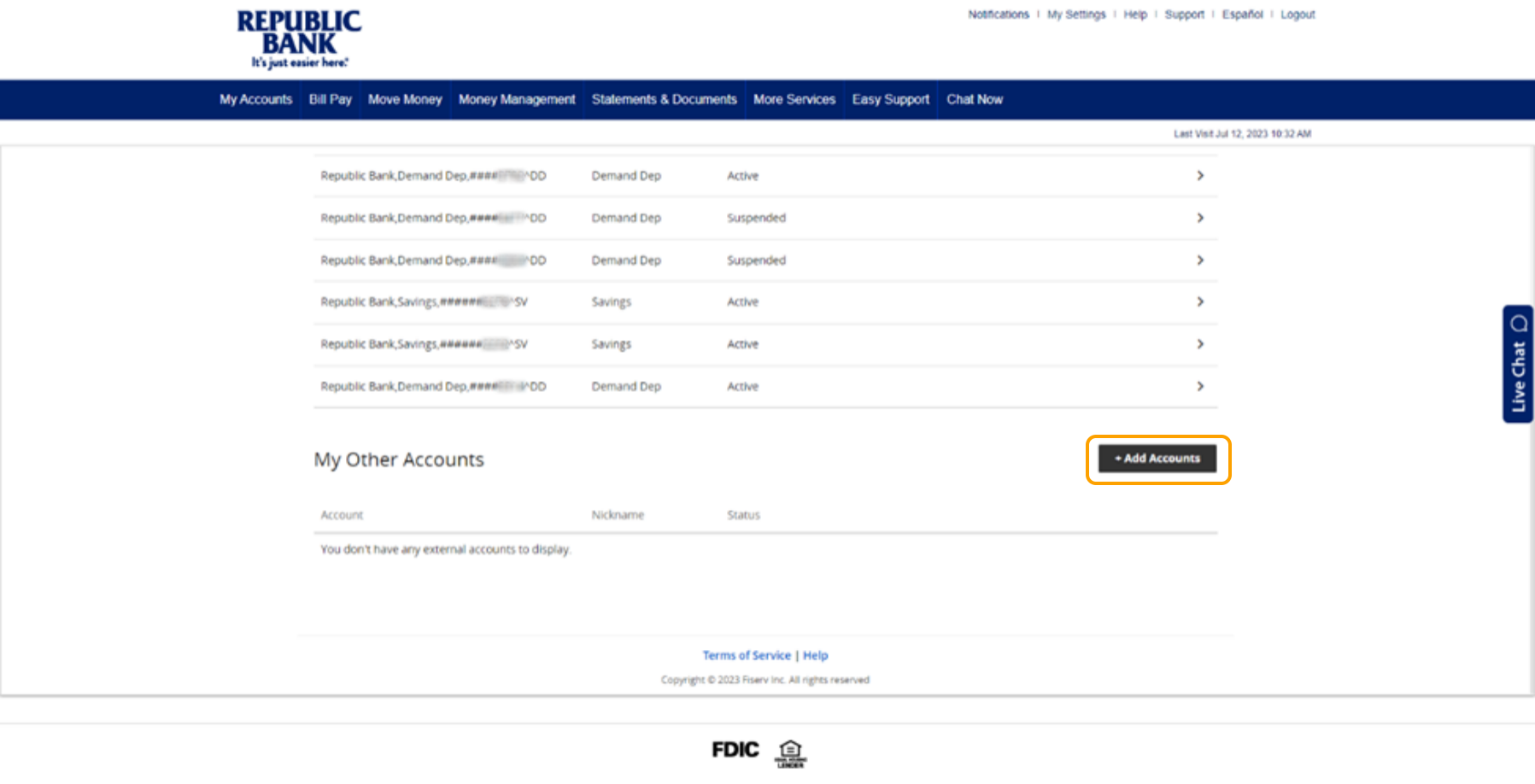Open My Settings link
The height and width of the screenshot is (784, 1535).
pos(1076,15)
